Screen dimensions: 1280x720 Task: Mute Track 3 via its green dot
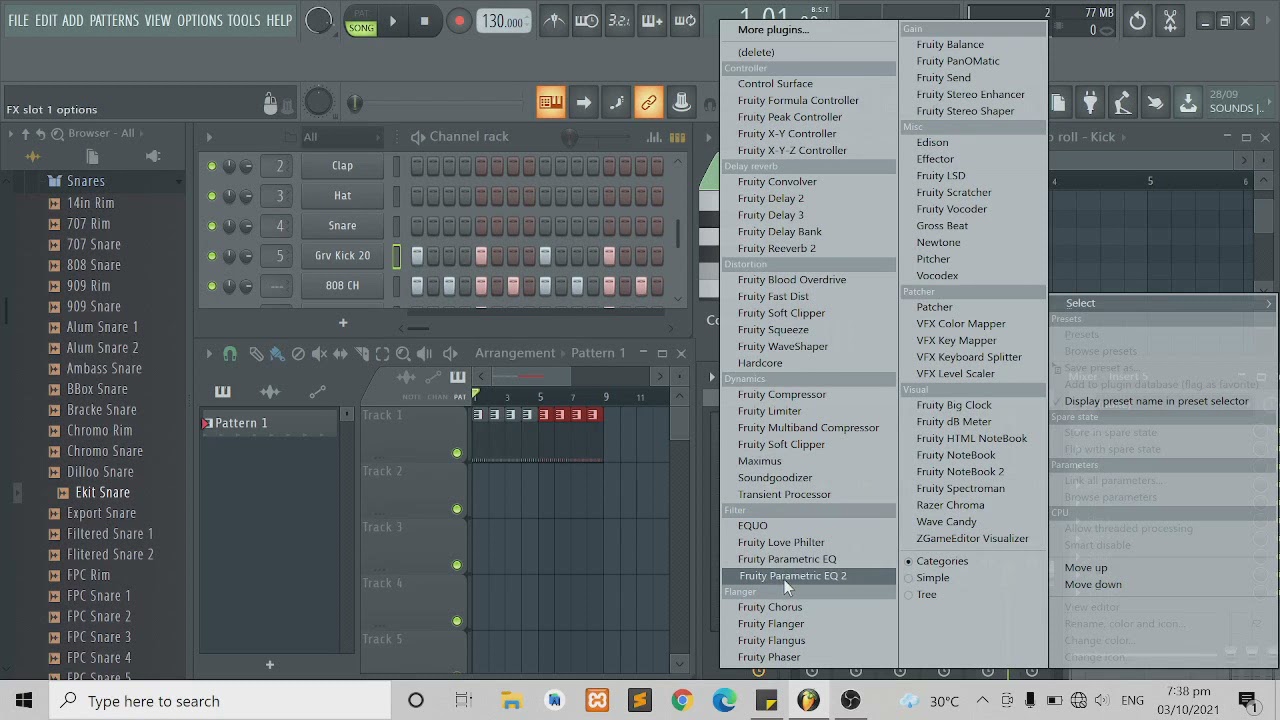click(457, 565)
